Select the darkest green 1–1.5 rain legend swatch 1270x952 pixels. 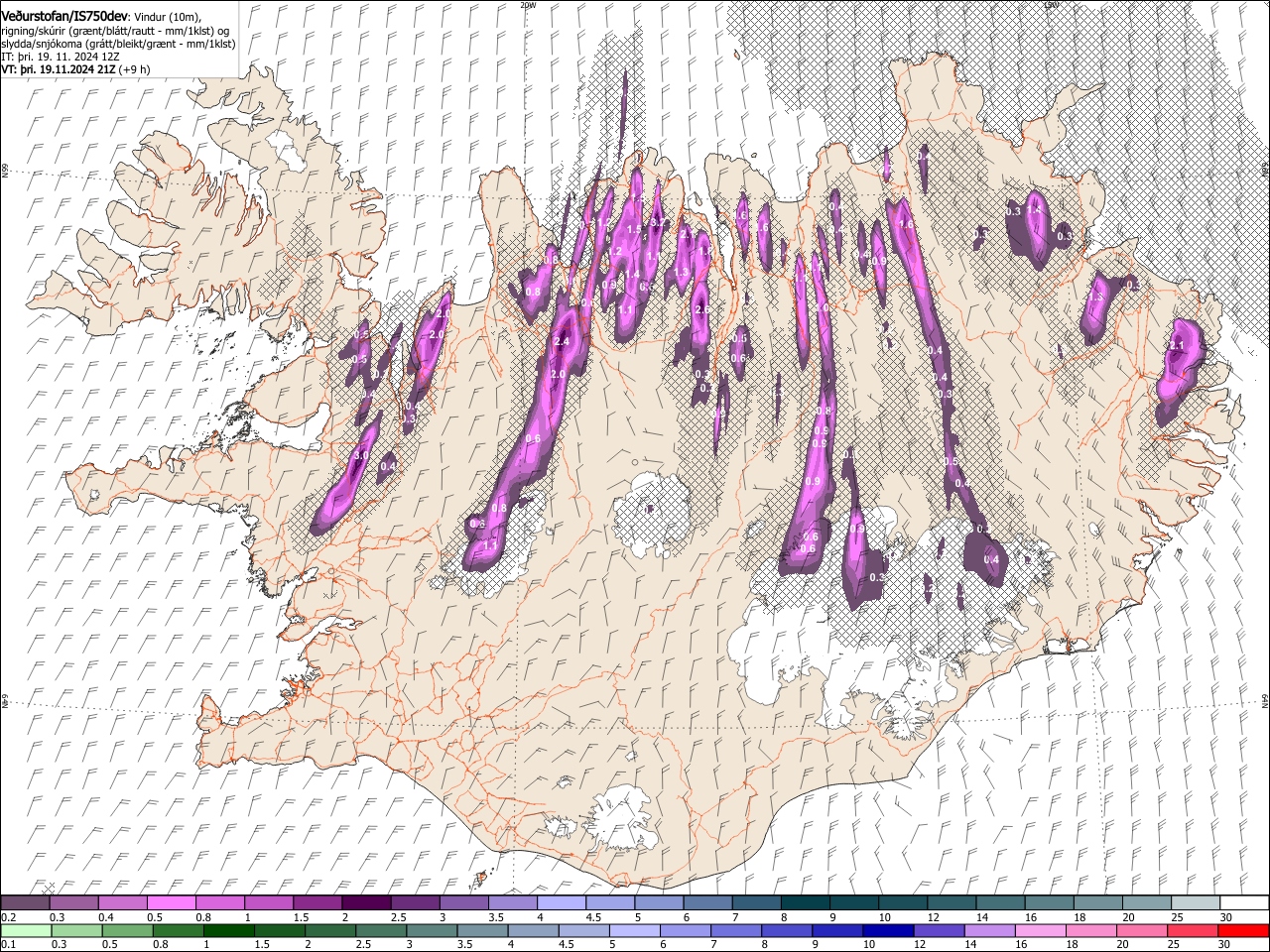(x=228, y=930)
